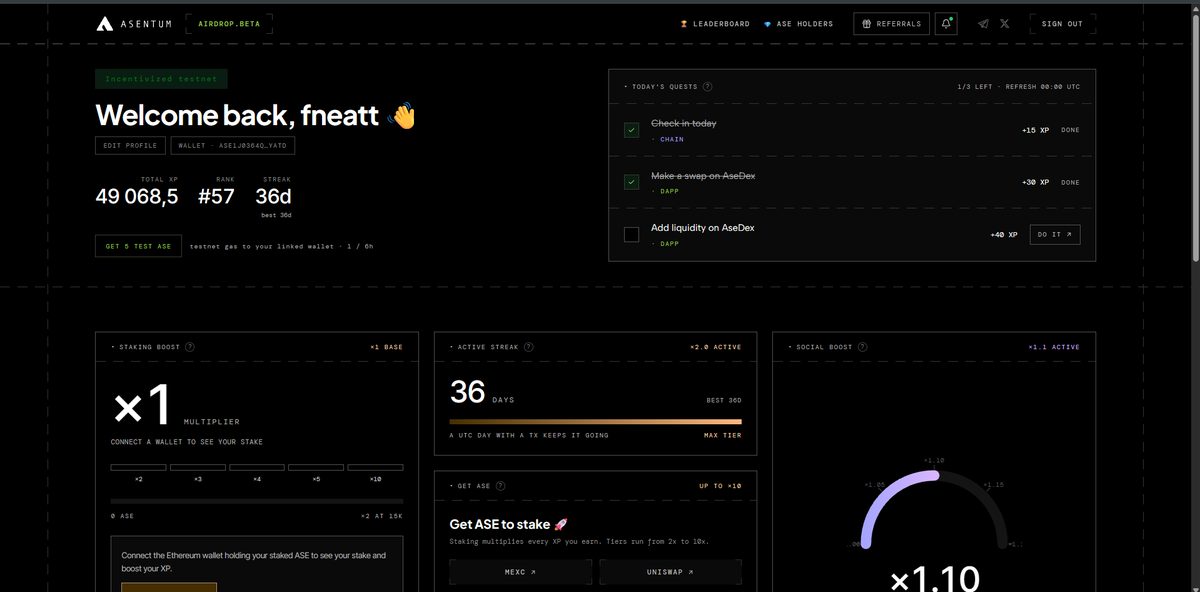
Task: Click the Sign Out button
Action: coord(1062,24)
